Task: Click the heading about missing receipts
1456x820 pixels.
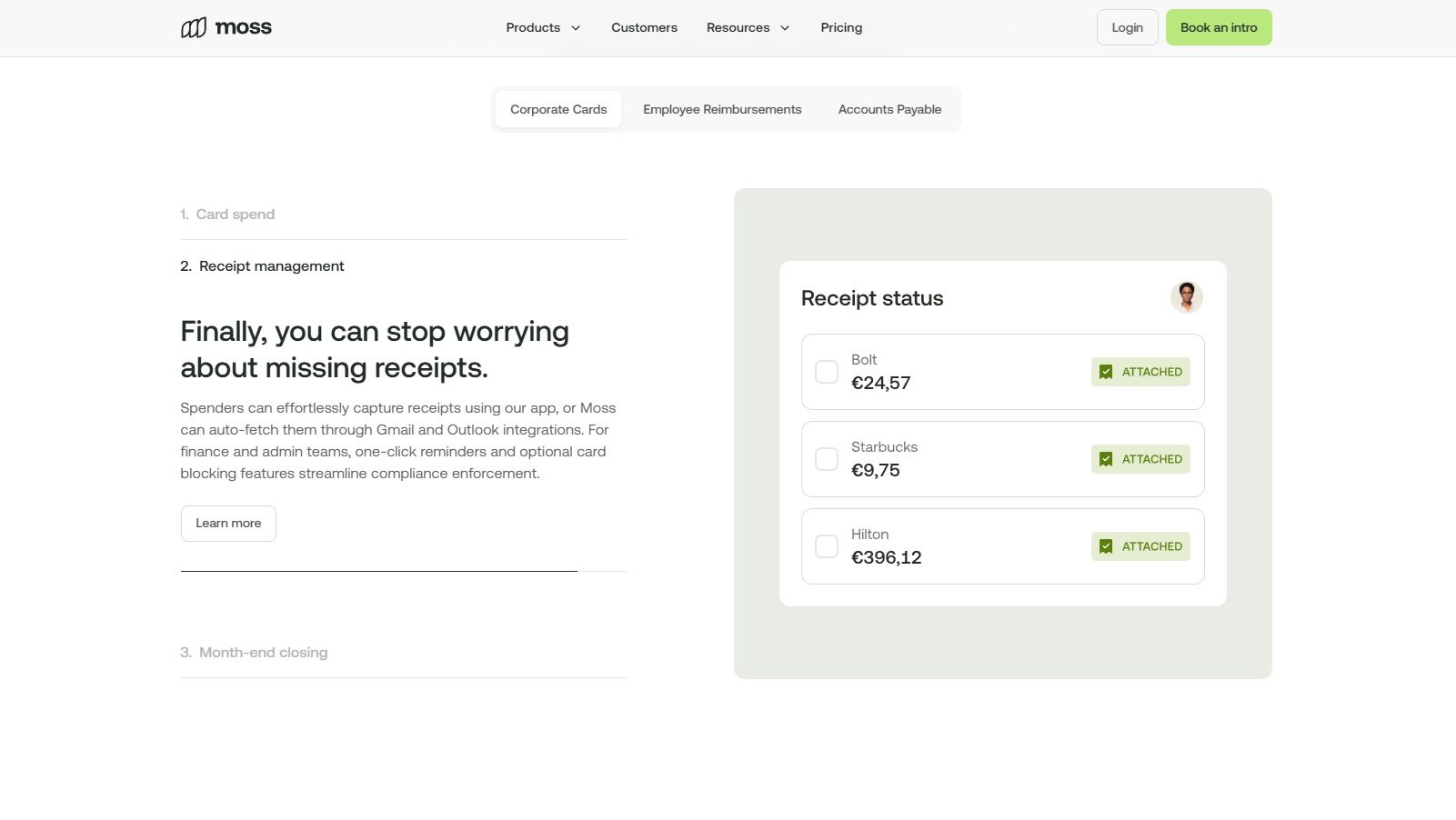Action: point(375,349)
